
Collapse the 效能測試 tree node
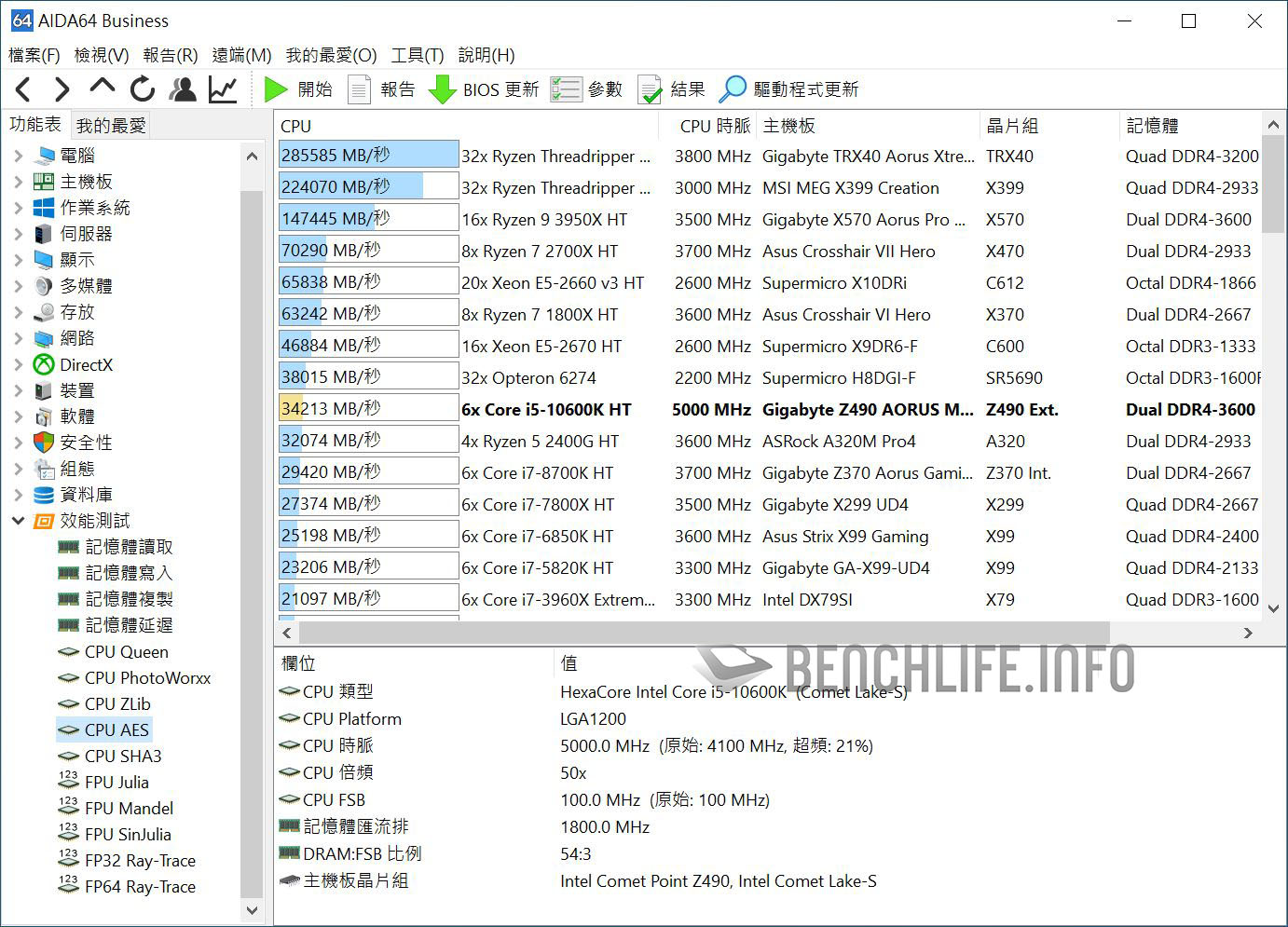[18, 521]
